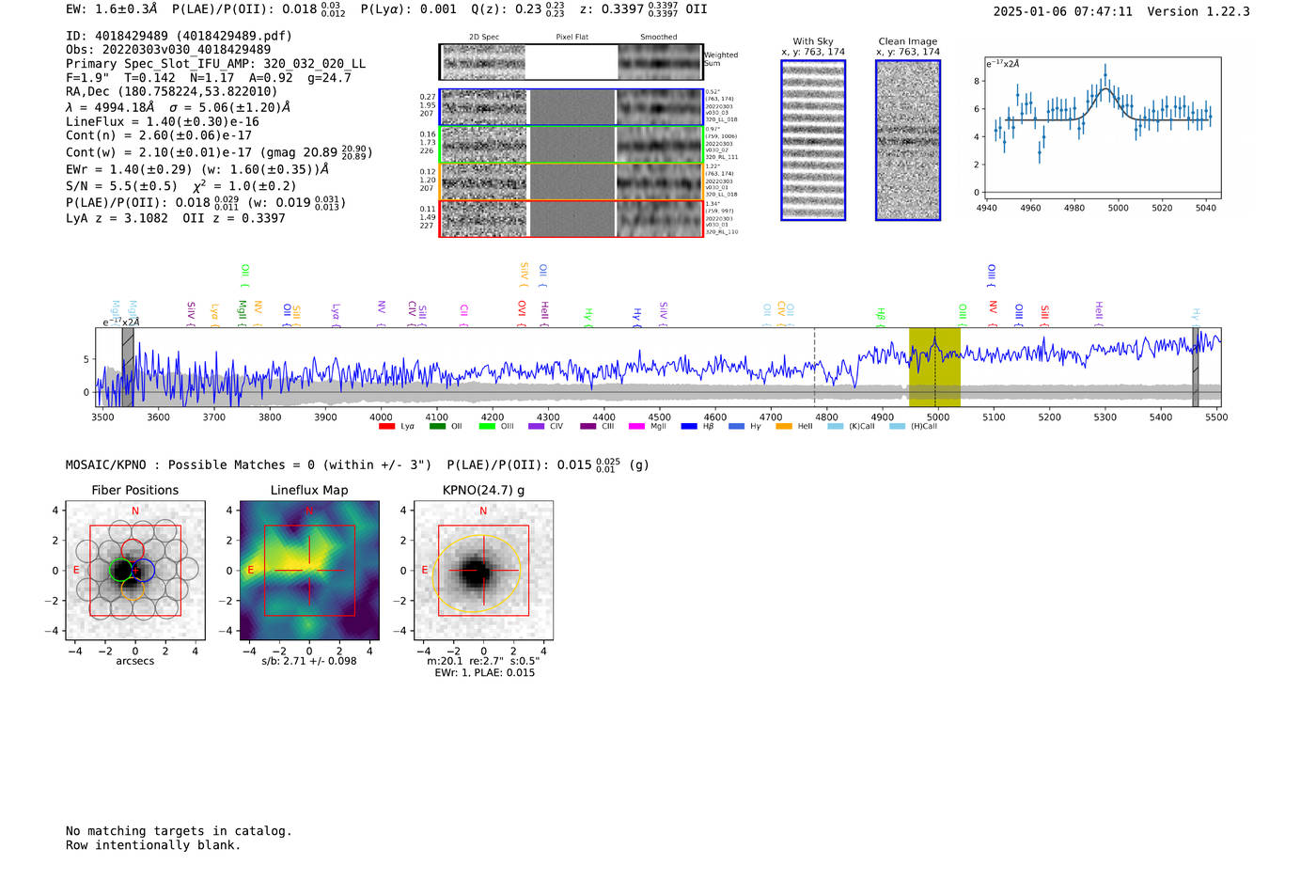Click the (K)CaII legend swatch
Image resolution: width=1316 pixels, height=896 pixels.
coord(835,426)
